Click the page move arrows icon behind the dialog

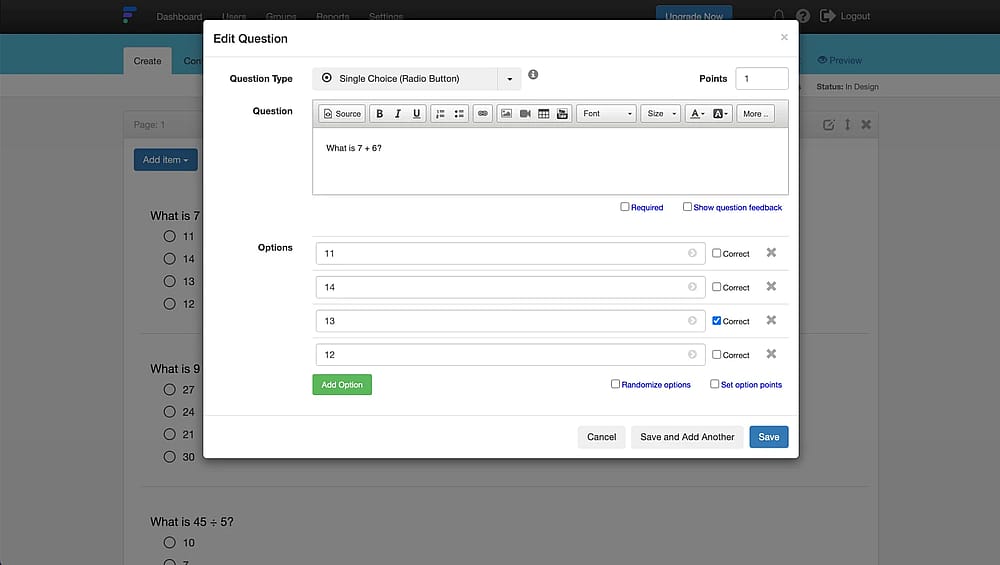[848, 125]
